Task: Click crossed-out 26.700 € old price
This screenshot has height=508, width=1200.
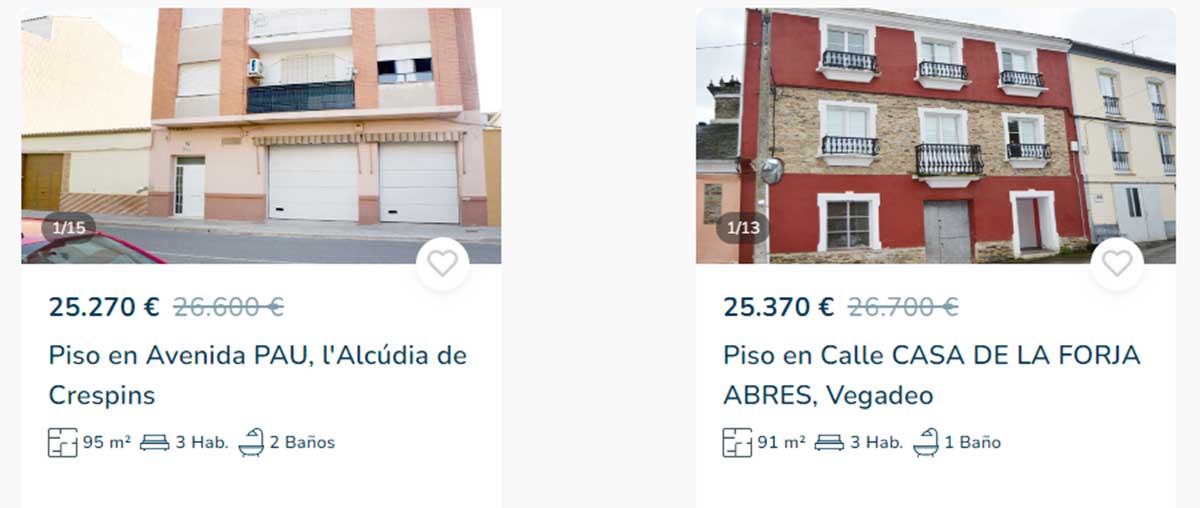Action: tap(903, 307)
